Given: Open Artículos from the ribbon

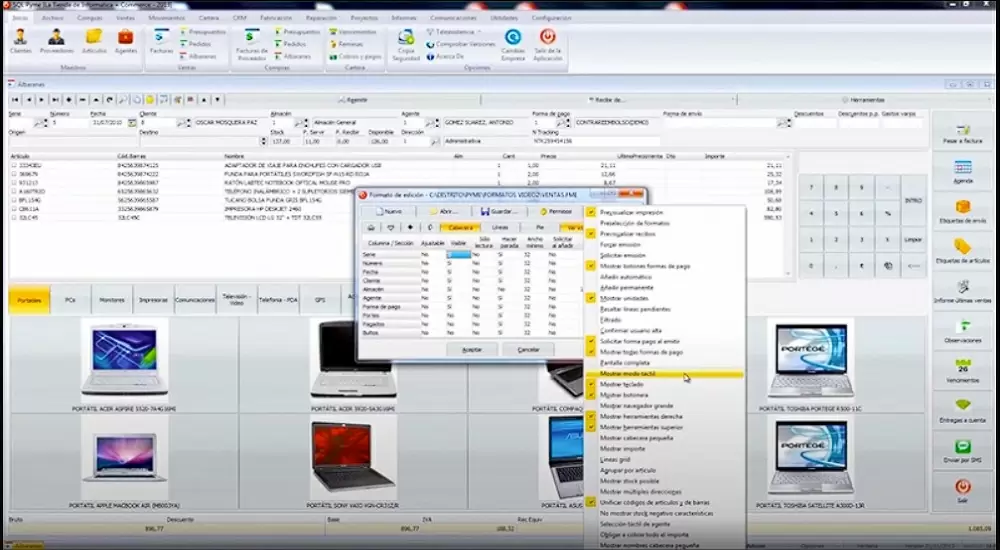Looking at the screenshot, I should coord(94,41).
